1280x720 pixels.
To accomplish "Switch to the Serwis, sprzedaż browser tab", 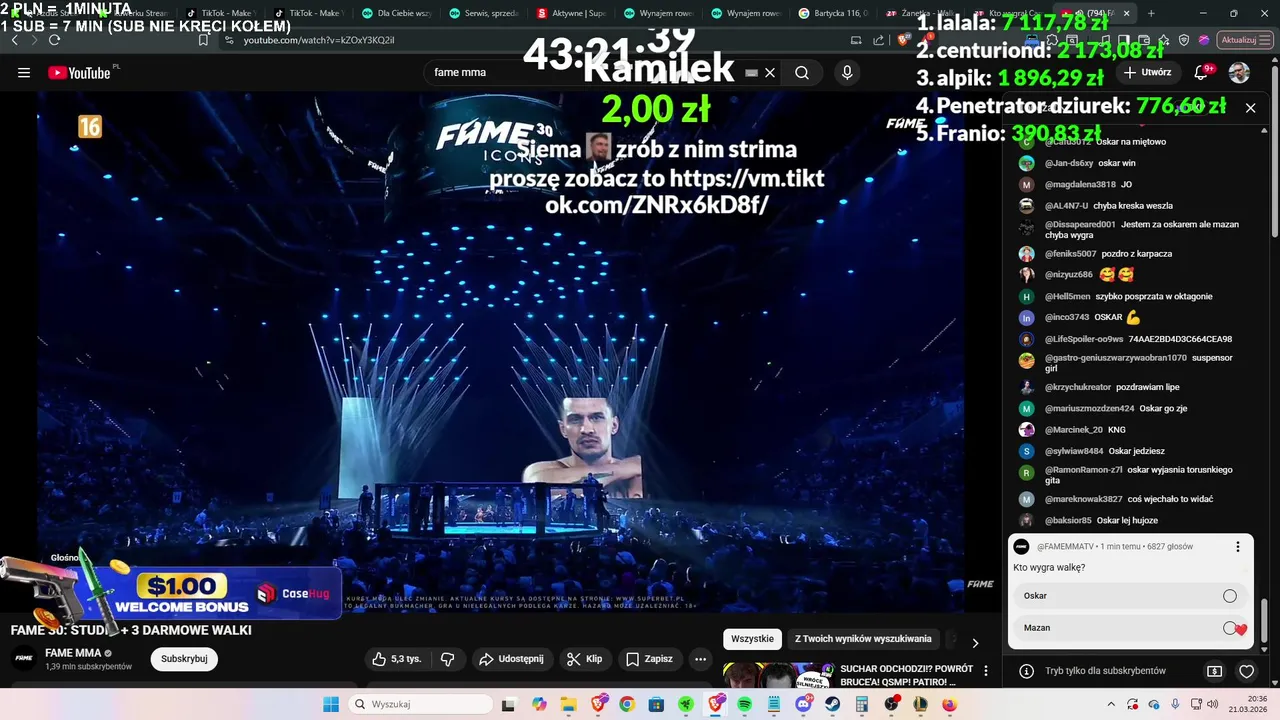I will pyautogui.click(x=484, y=14).
